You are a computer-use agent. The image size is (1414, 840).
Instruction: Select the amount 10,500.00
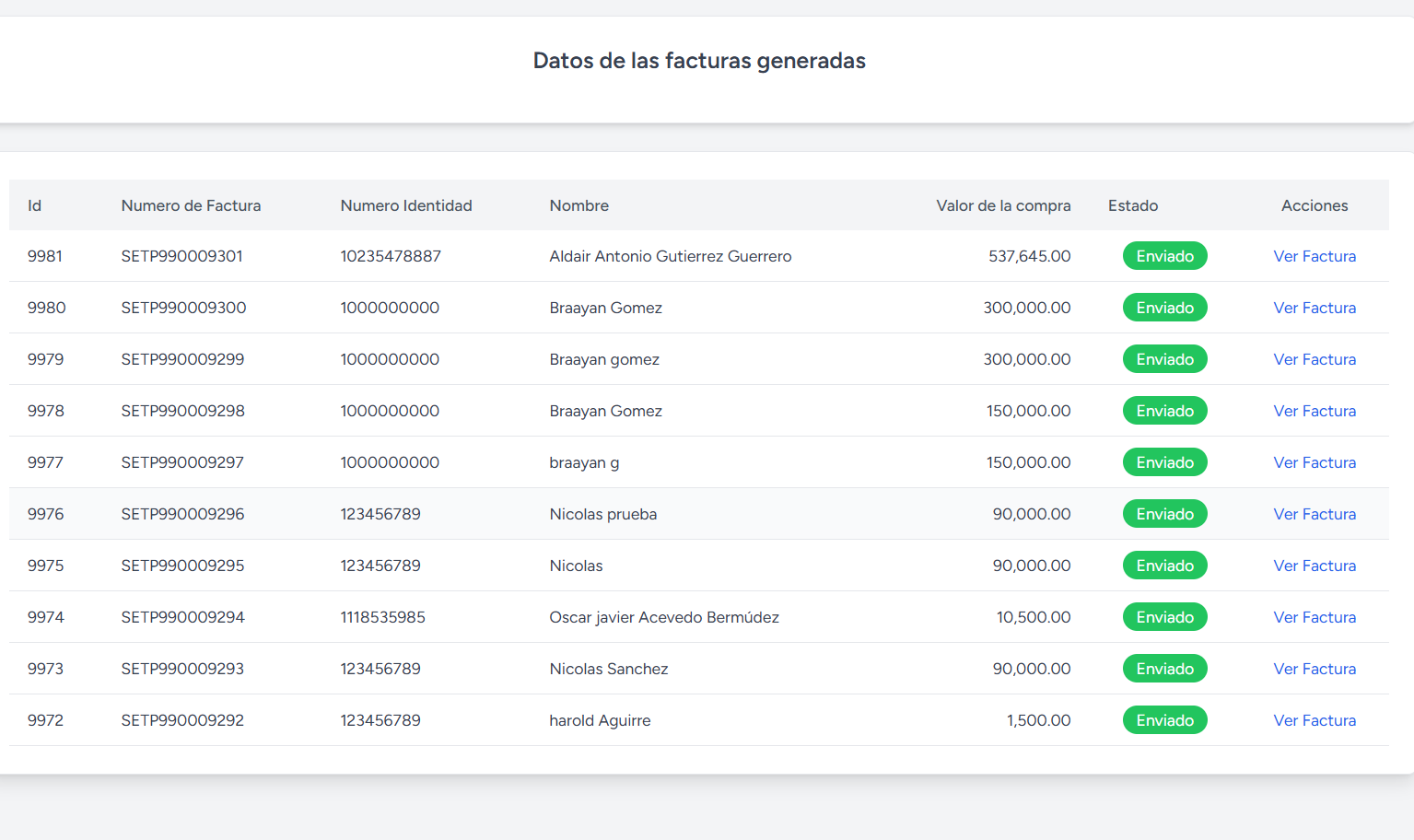[x=1034, y=617]
